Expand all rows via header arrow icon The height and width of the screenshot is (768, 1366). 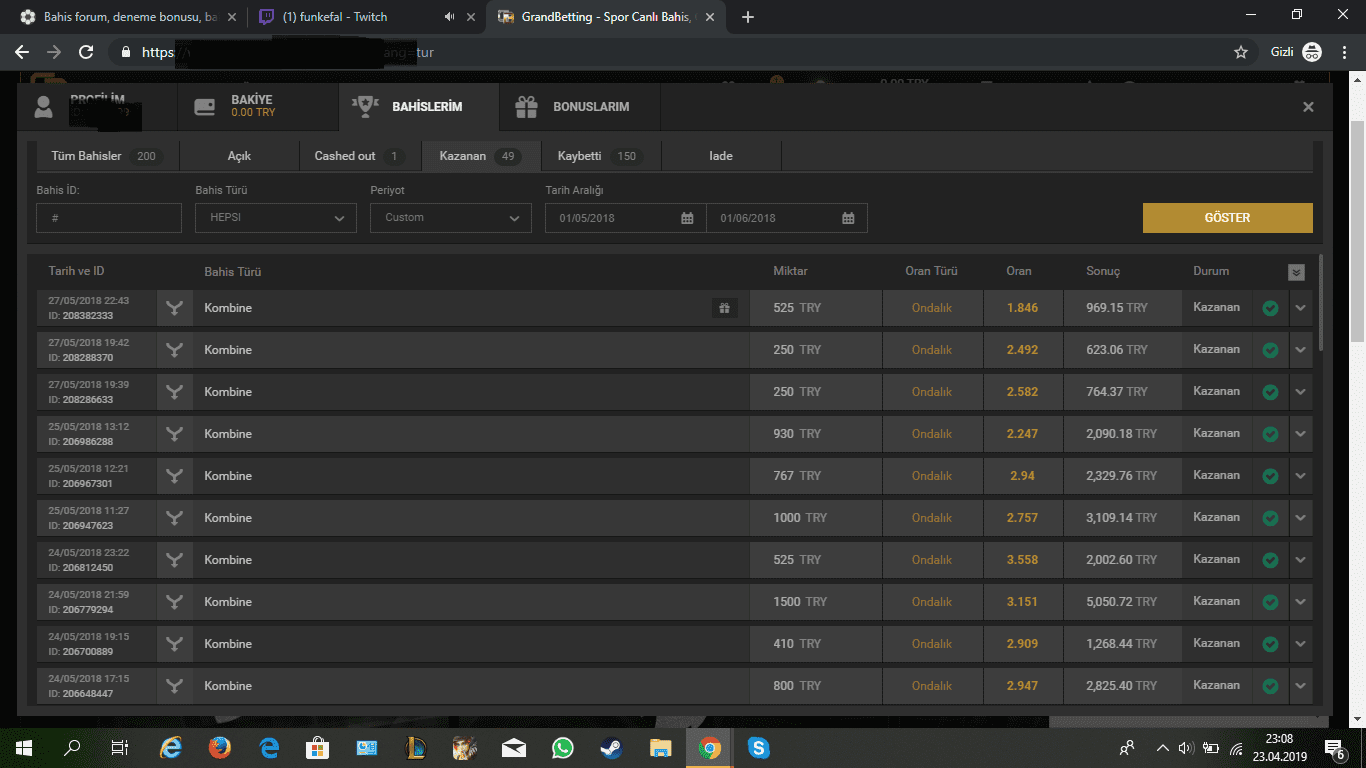click(1296, 272)
